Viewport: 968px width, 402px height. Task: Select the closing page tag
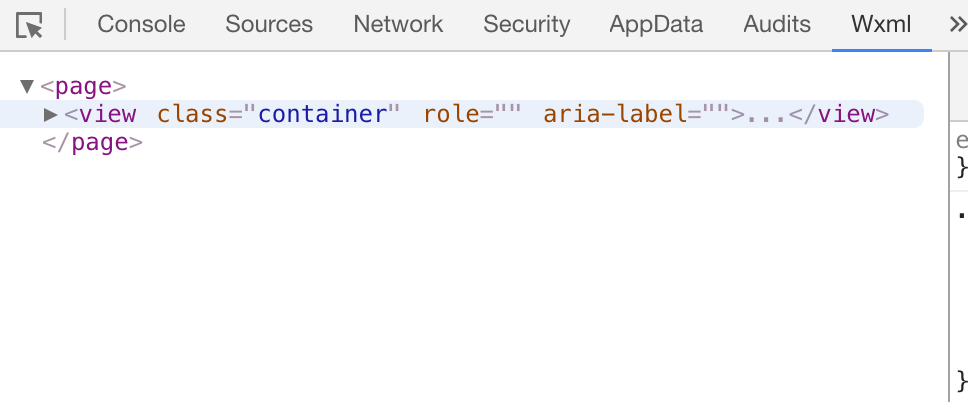click(93, 142)
